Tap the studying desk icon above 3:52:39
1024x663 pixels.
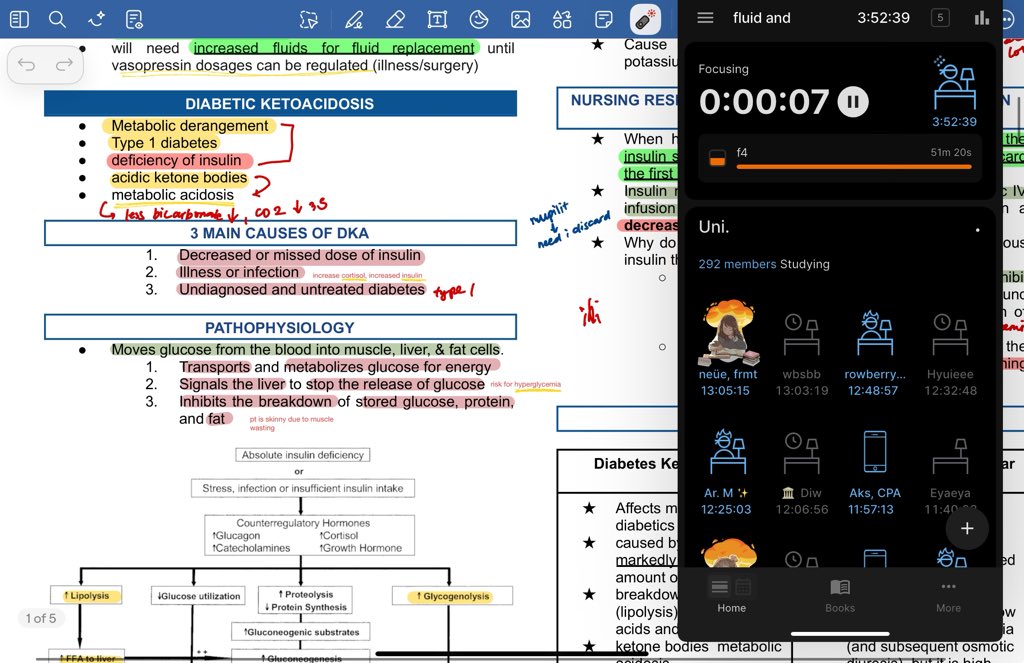pos(955,83)
